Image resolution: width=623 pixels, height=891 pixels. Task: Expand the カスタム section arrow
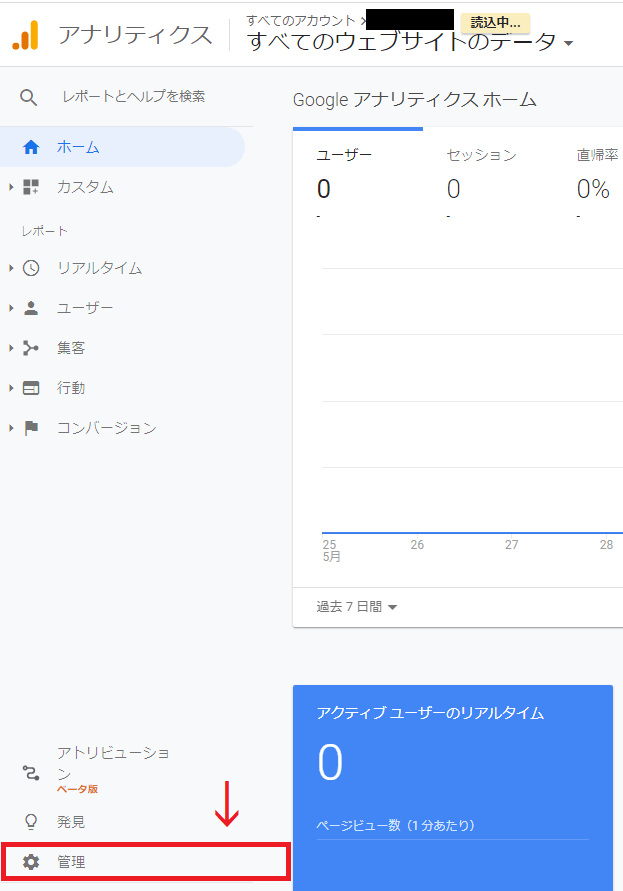tap(11, 187)
